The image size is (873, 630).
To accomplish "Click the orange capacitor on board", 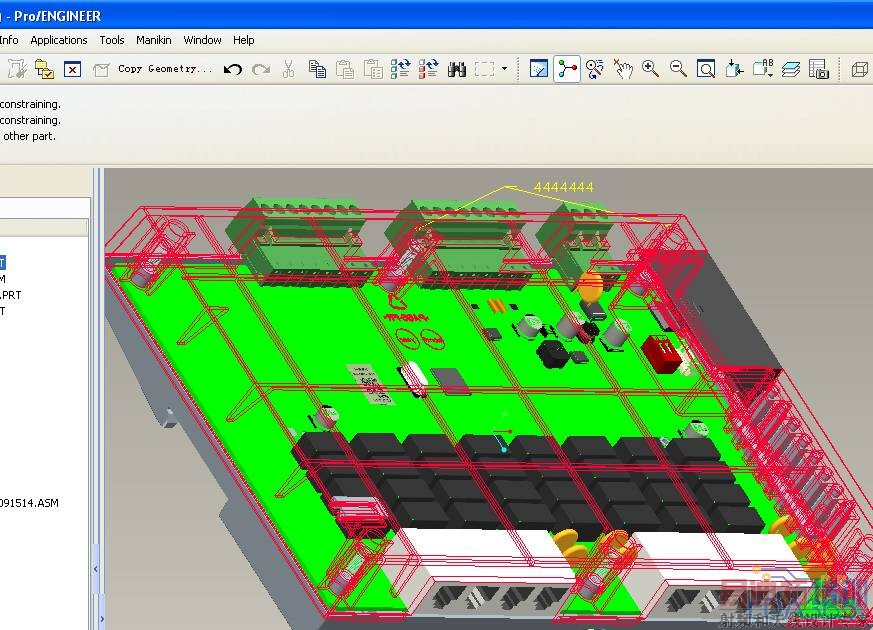I will coord(590,285).
